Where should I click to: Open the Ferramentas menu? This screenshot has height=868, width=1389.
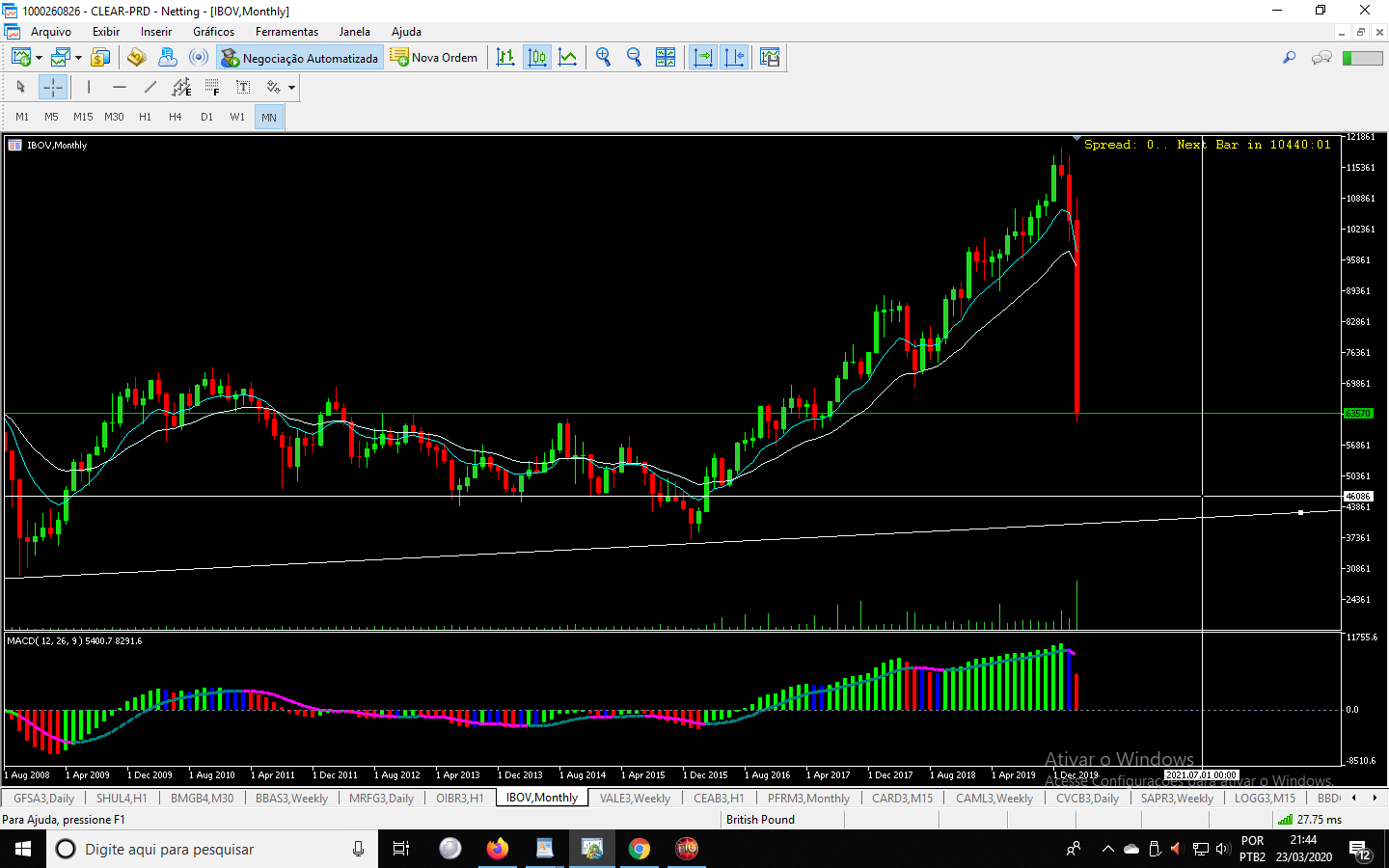286,32
